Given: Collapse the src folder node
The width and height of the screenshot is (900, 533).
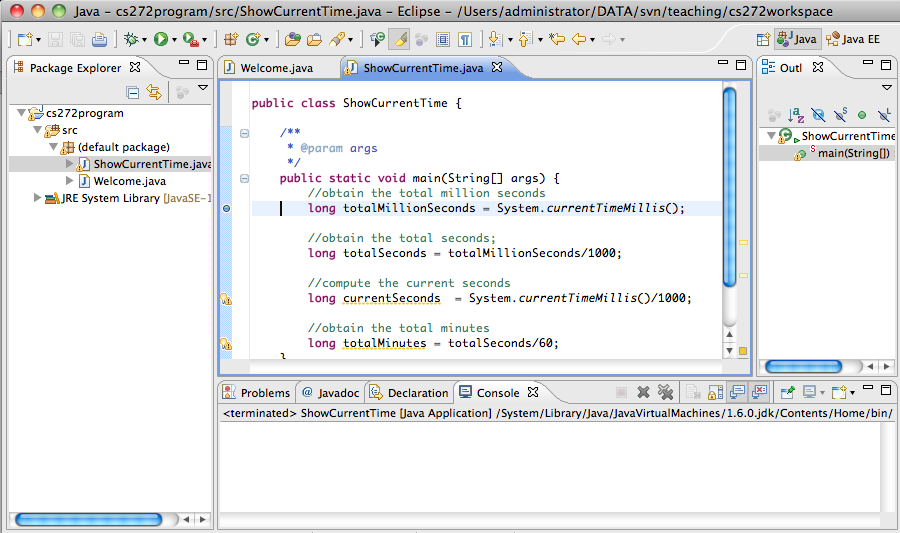Looking at the screenshot, I should 37,130.
